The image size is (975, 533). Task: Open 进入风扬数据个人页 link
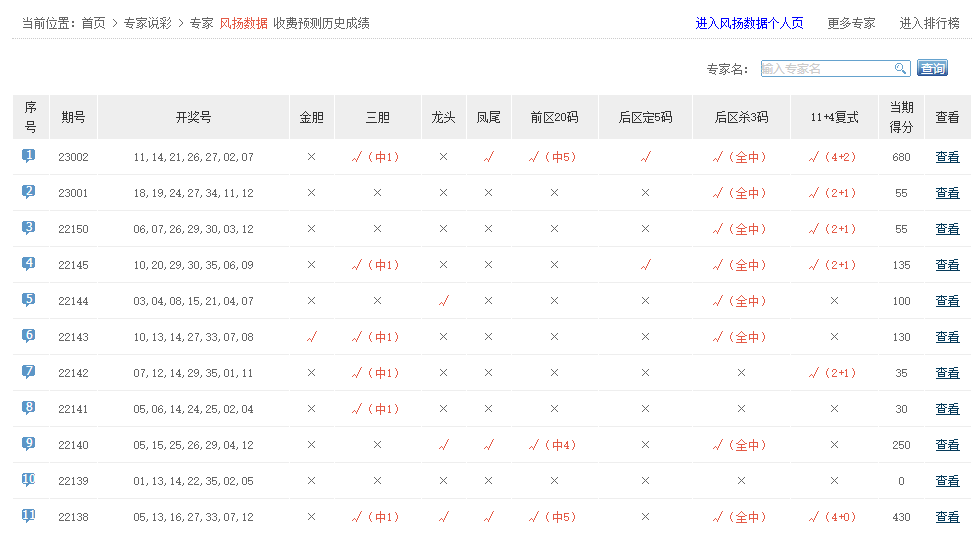[x=749, y=23]
